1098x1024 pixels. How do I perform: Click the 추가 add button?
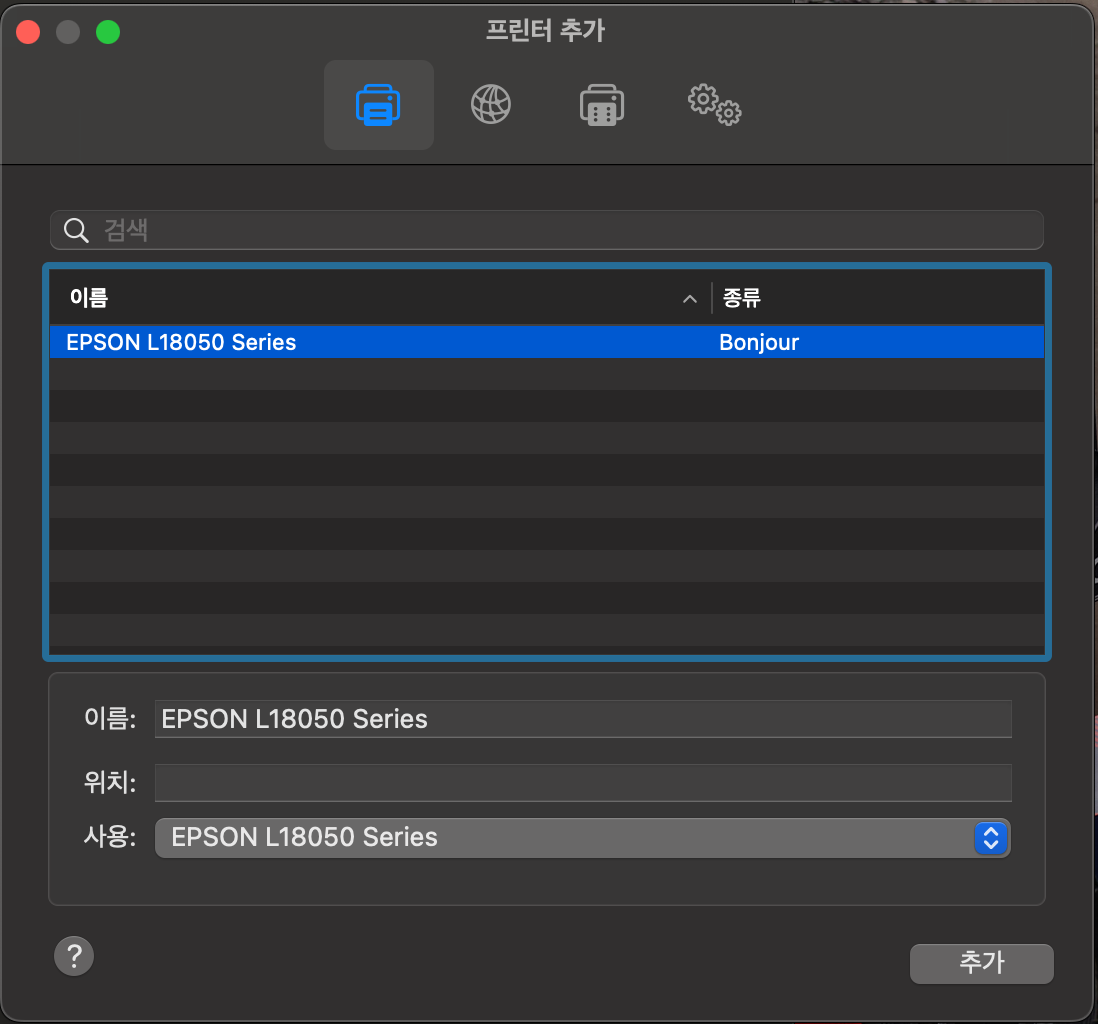click(x=981, y=963)
